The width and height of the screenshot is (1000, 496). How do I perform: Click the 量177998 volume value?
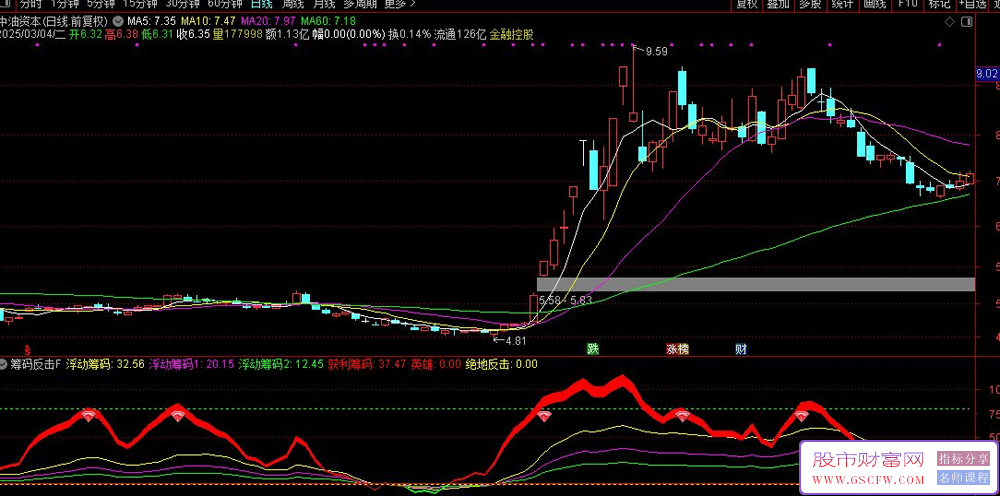point(237,34)
